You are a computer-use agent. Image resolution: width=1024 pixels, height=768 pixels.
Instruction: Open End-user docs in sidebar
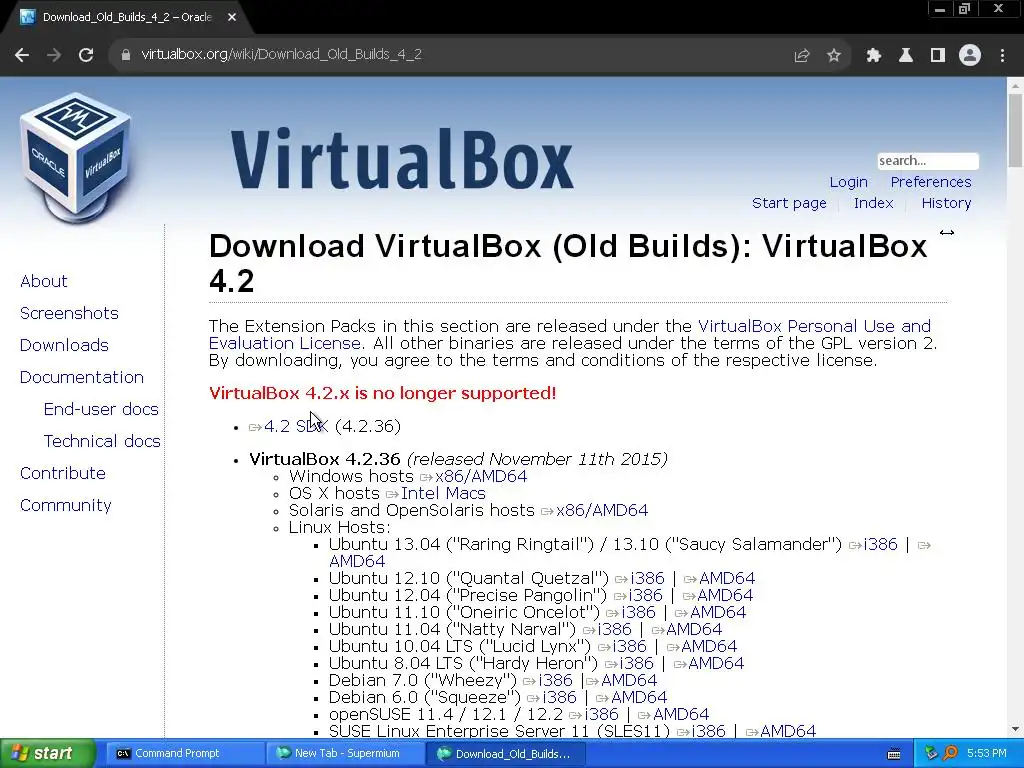point(101,409)
